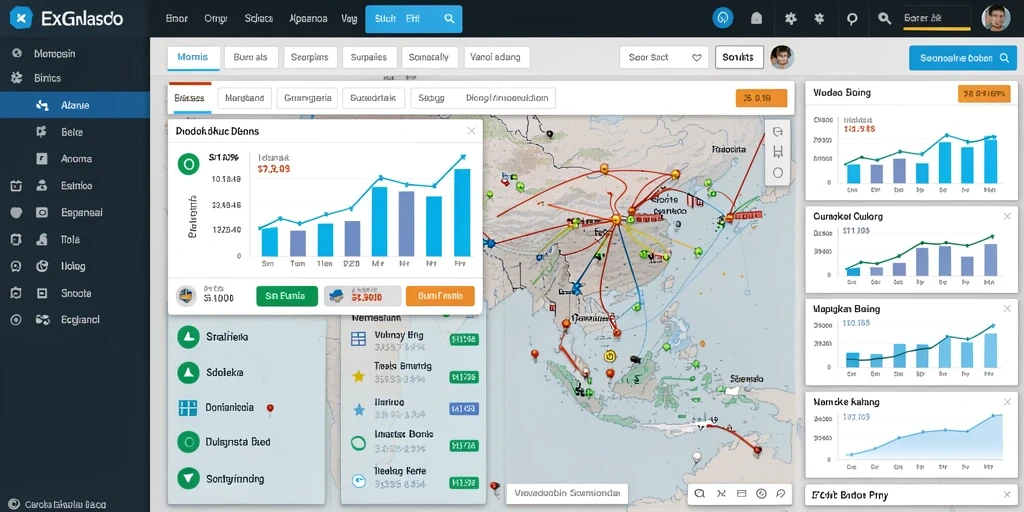Click the heart icon in Seor Sact field
Viewport: 1024px width, 512px height.
tap(696, 57)
